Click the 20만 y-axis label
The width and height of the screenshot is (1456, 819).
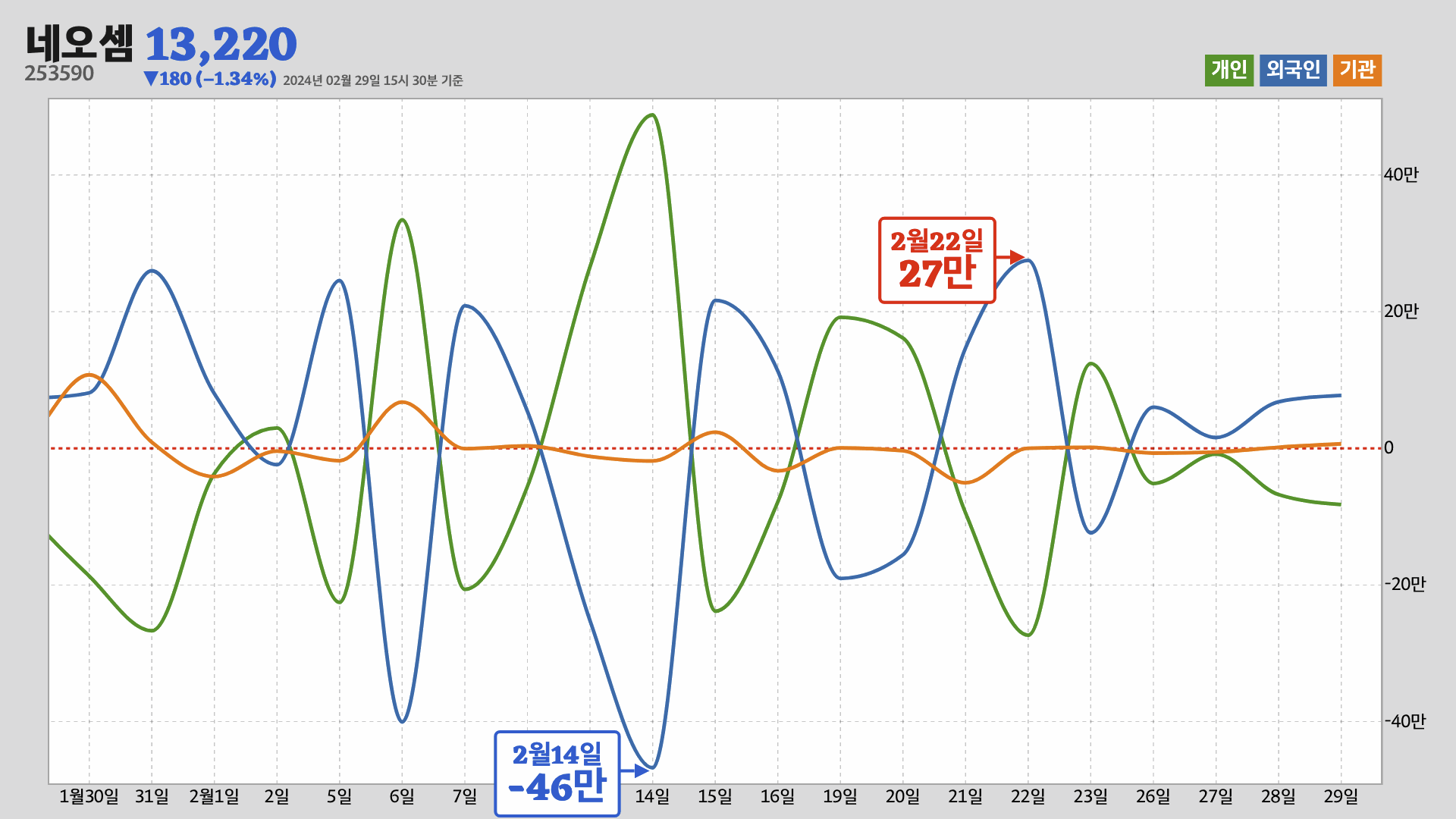pos(1401,312)
